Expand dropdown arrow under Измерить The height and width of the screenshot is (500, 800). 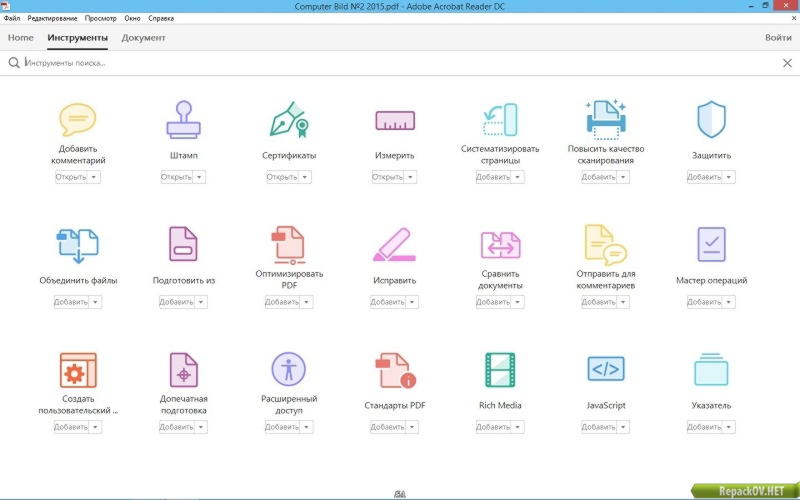click(411, 177)
